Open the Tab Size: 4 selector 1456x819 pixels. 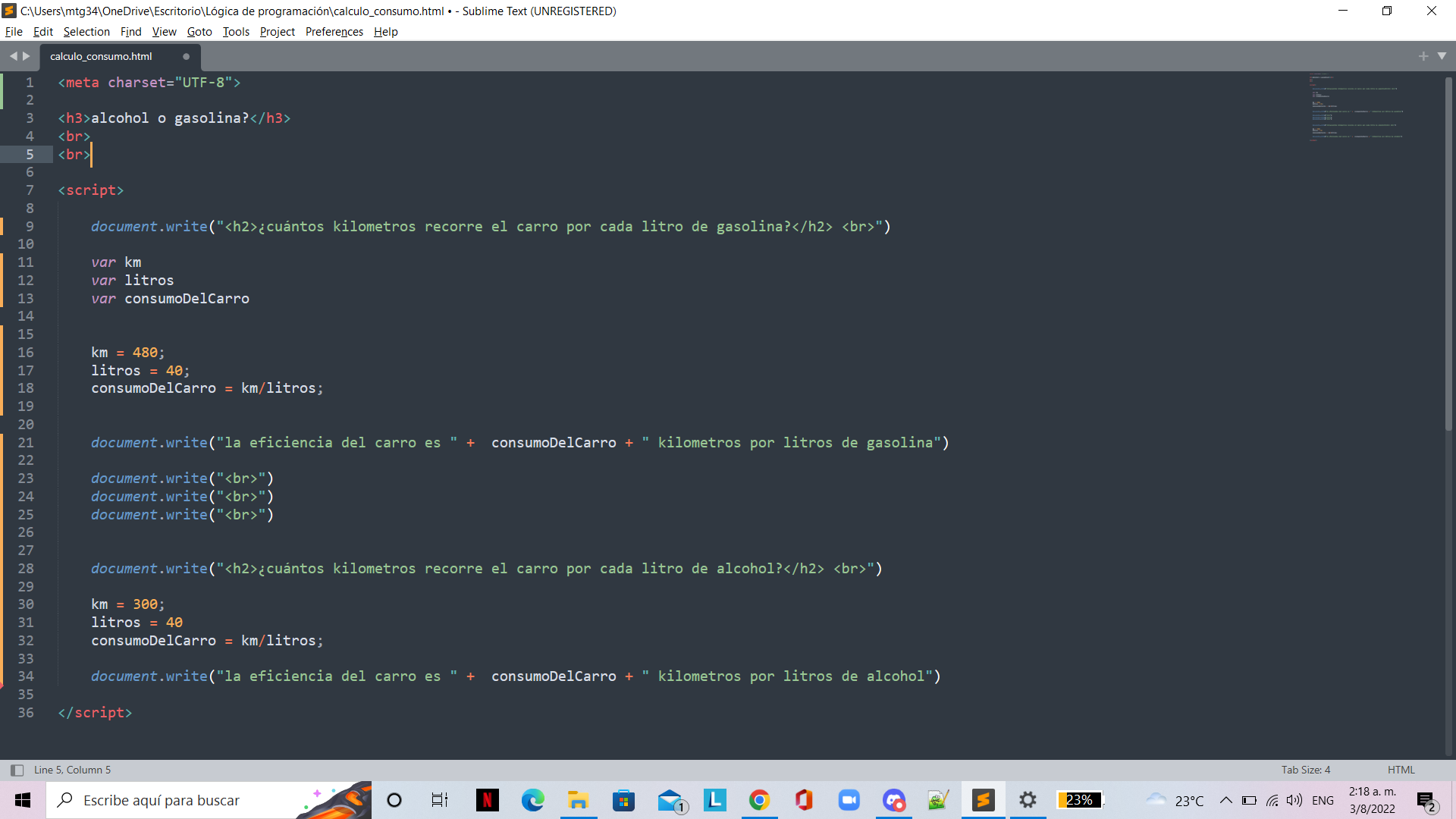1305,770
